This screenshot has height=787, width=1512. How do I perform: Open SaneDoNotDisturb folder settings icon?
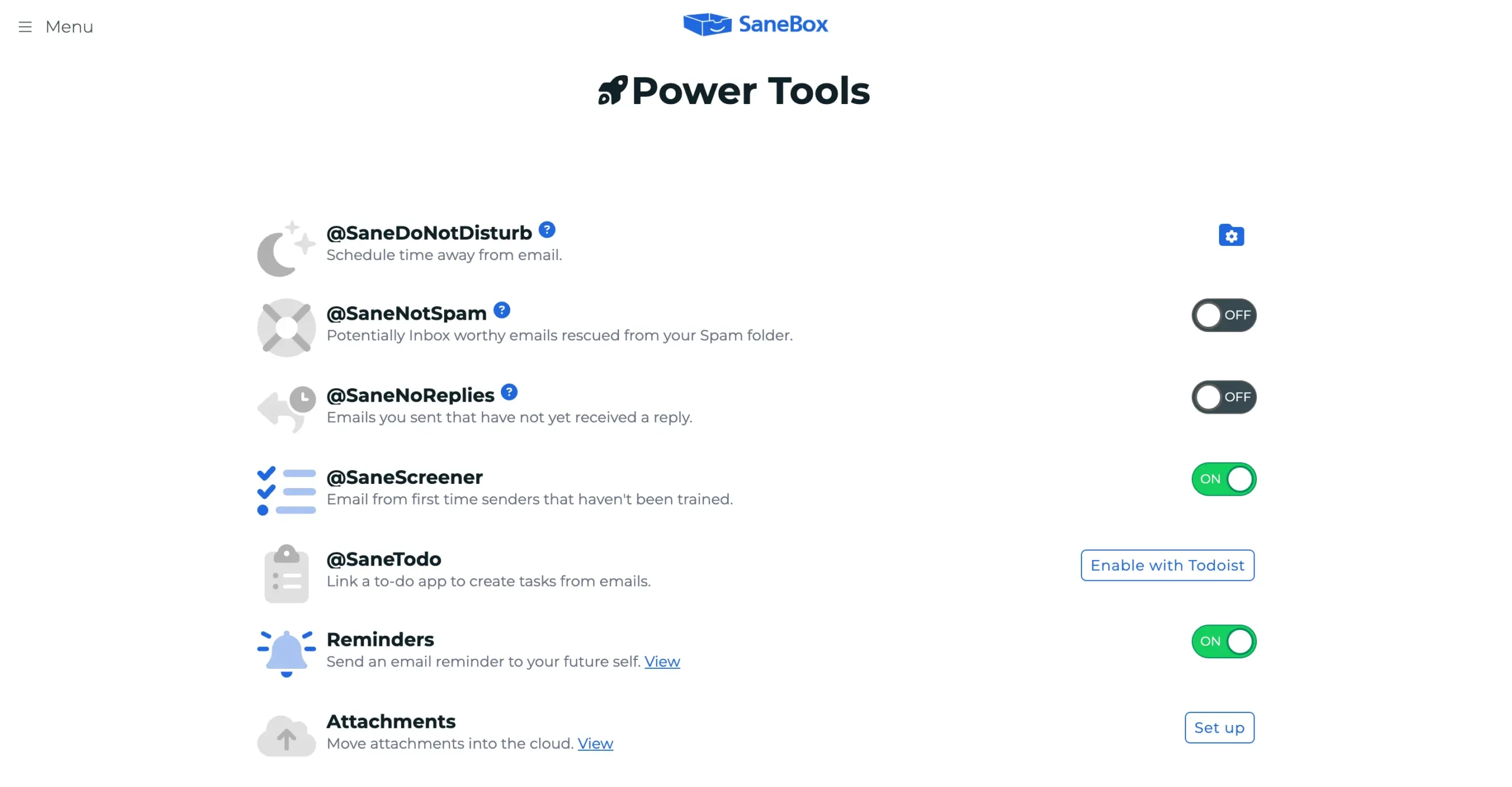(1231, 236)
